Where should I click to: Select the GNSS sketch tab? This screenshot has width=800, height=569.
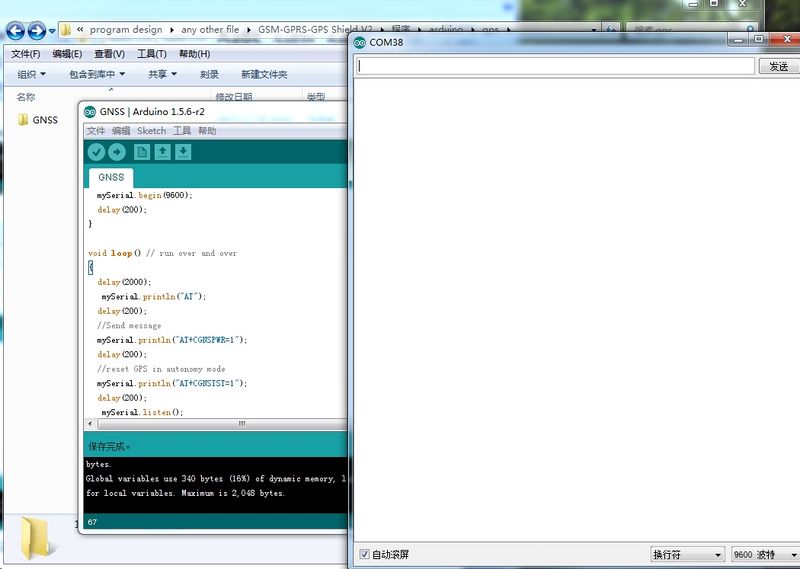pos(111,178)
